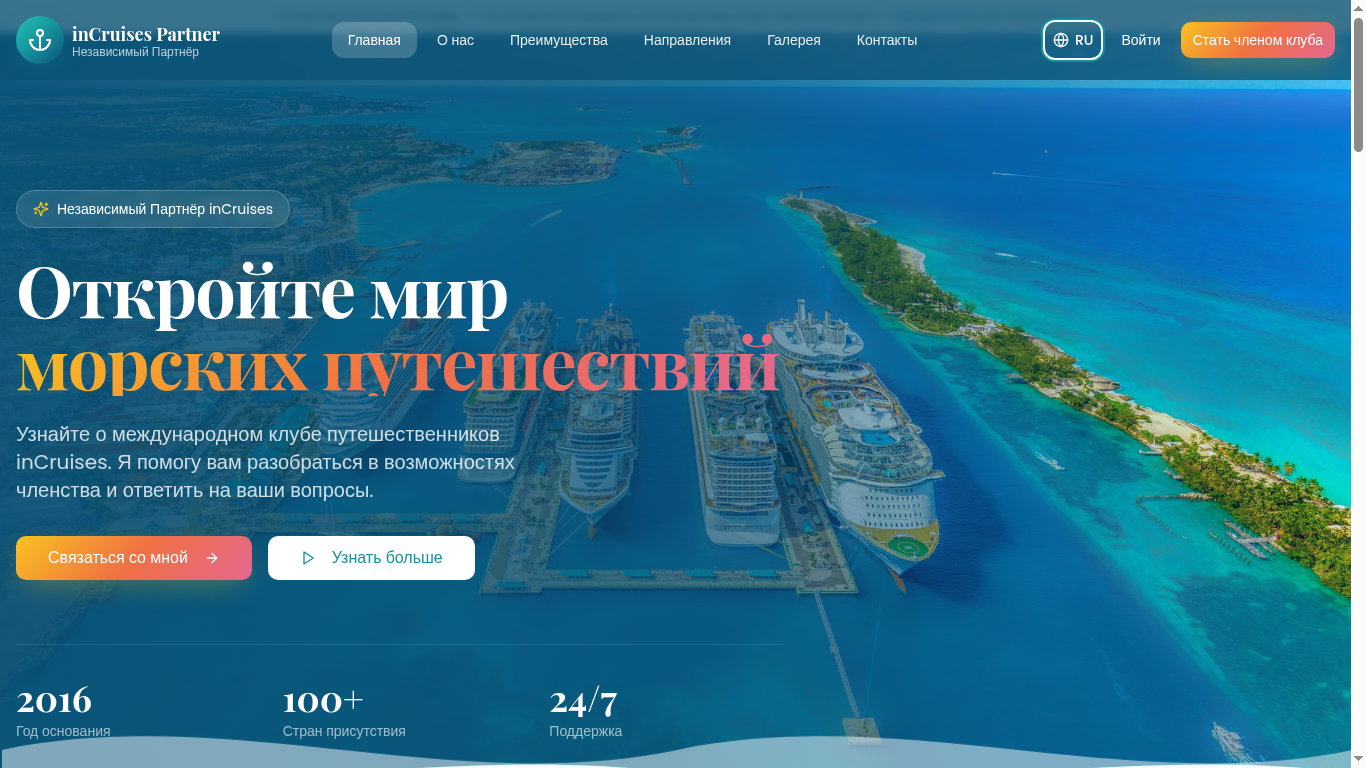Click the Стать членом клуба button
Image resolution: width=1366 pixels, height=768 pixels.
pyautogui.click(x=1258, y=40)
